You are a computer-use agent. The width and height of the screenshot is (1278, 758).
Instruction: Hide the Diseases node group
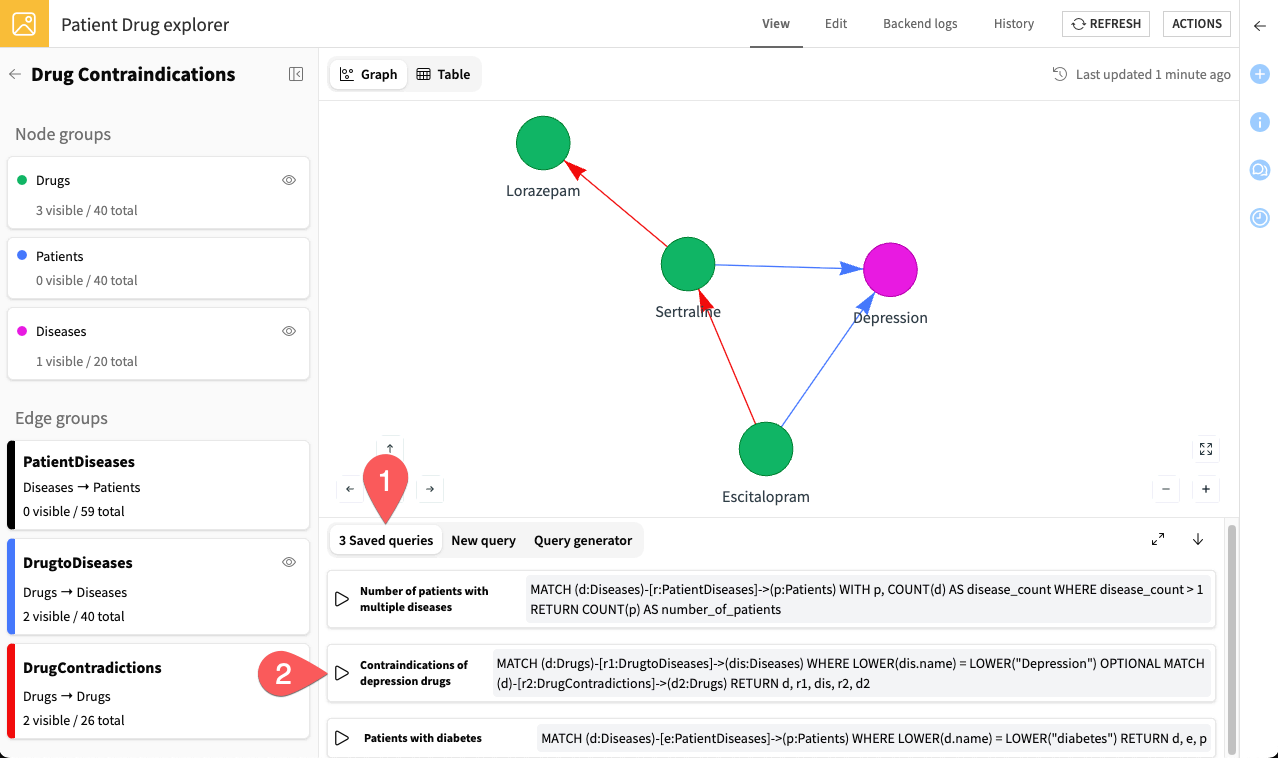tap(288, 331)
